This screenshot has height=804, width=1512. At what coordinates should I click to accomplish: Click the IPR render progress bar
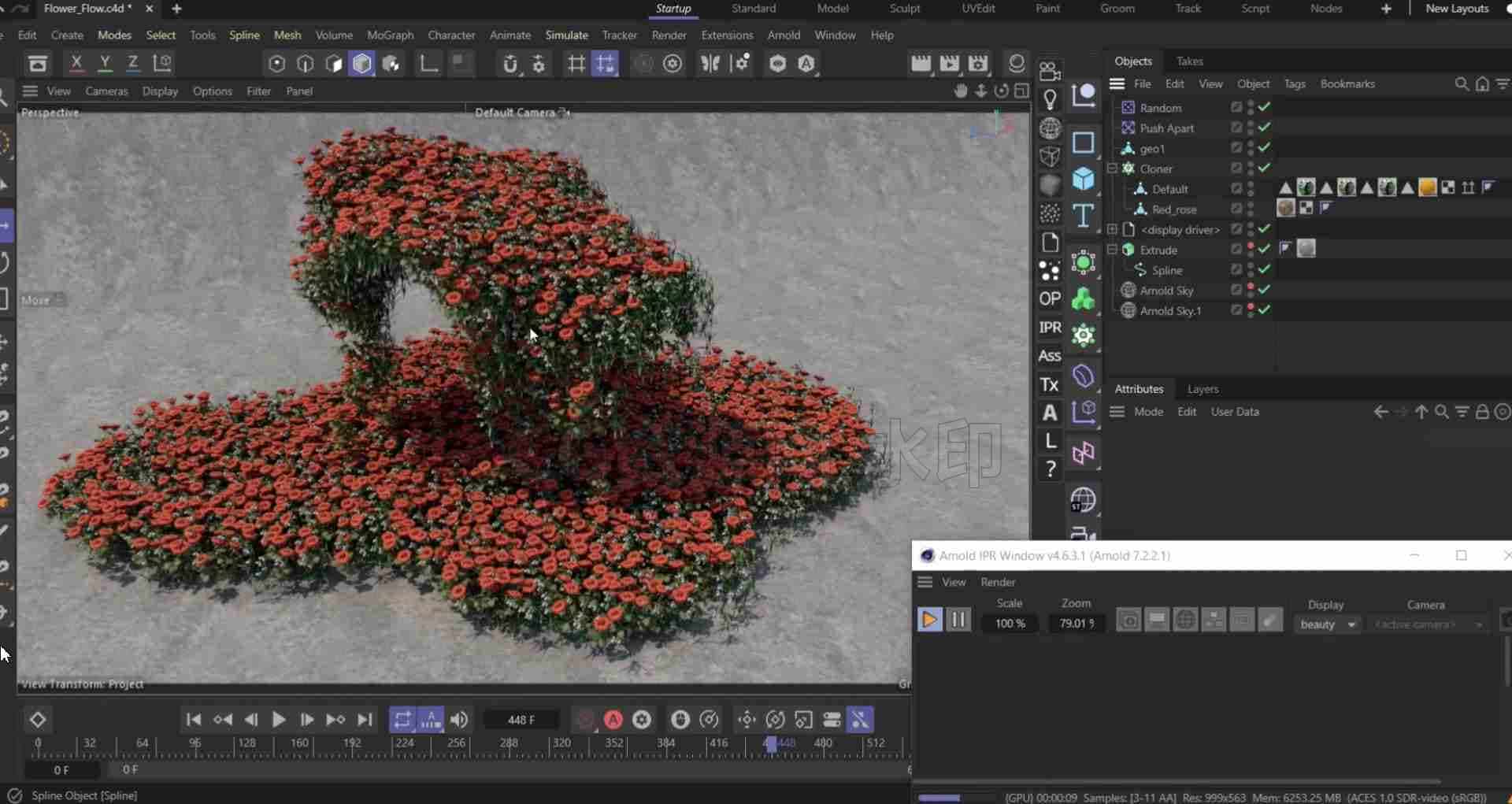pyautogui.click(x=958, y=798)
